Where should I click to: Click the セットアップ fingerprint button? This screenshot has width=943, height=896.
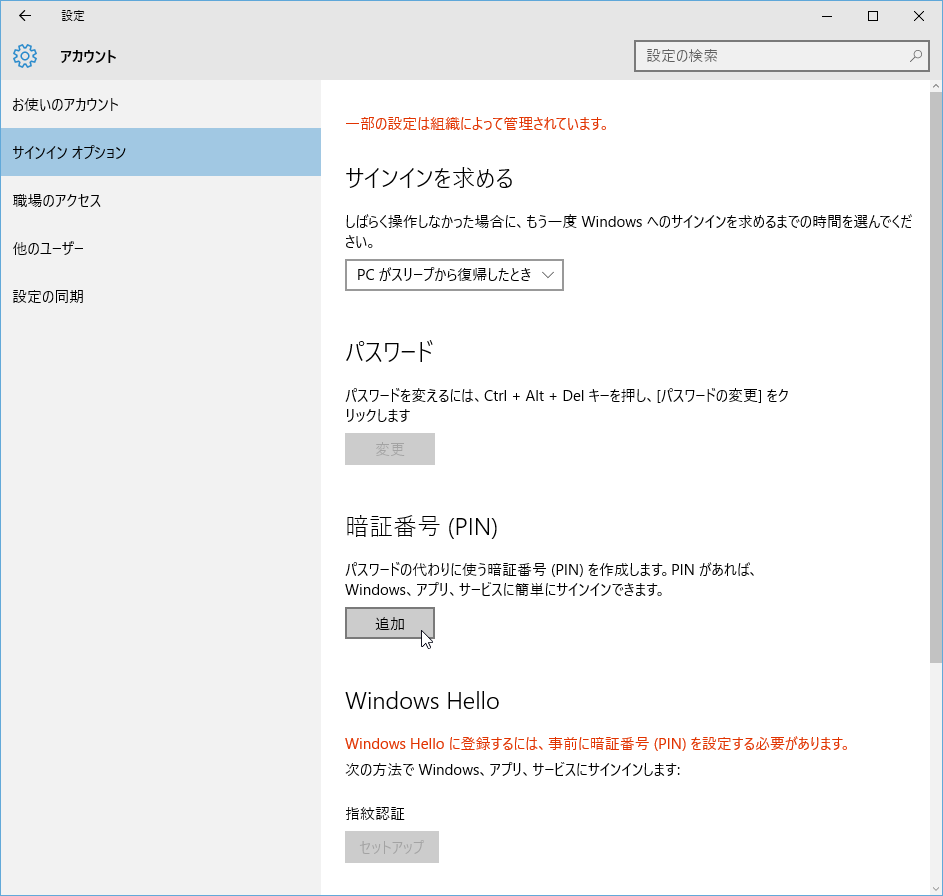coord(392,847)
